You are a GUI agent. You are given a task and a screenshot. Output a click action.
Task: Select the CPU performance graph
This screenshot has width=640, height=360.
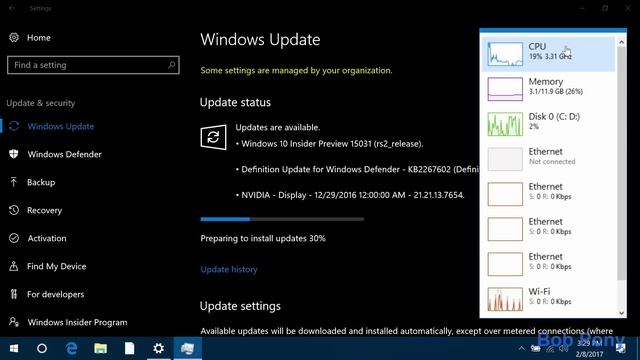click(x=505, y=54)
